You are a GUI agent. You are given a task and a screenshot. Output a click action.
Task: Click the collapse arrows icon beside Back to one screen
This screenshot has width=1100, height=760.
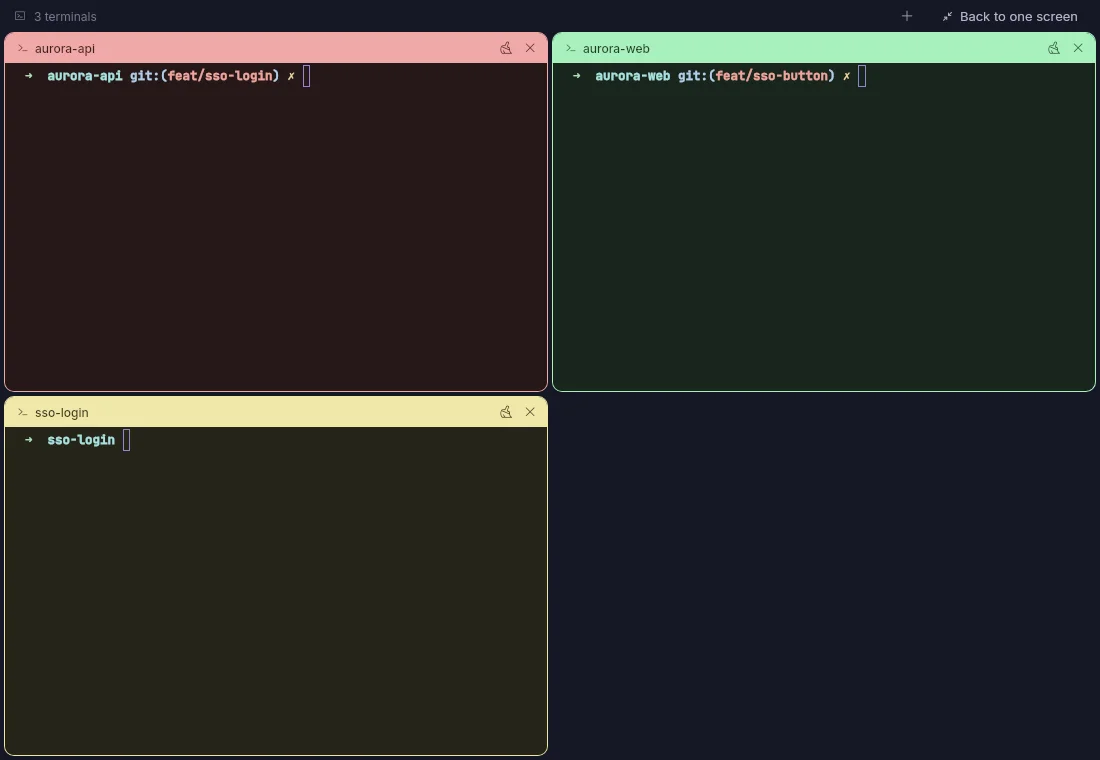coord(947,16)
